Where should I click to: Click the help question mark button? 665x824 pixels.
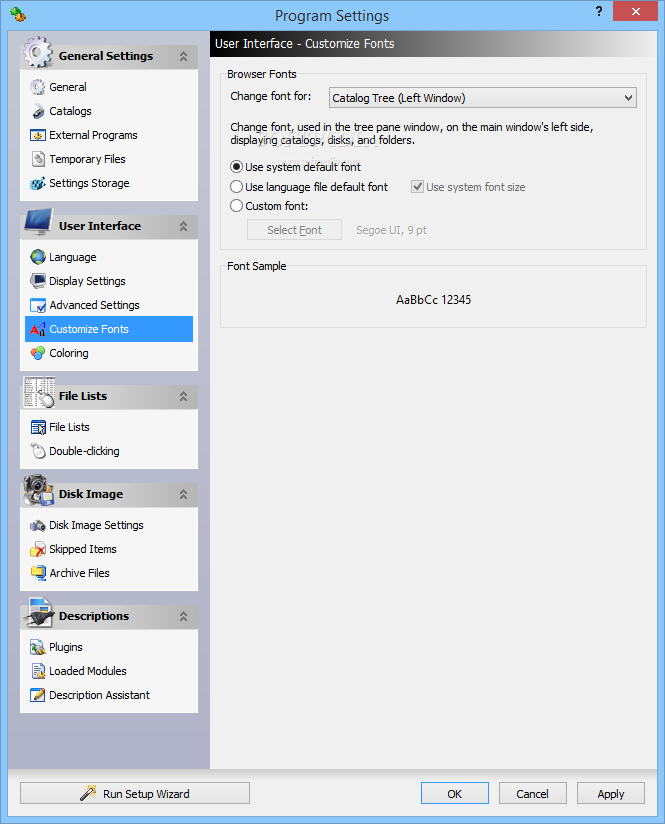[599, 11]
